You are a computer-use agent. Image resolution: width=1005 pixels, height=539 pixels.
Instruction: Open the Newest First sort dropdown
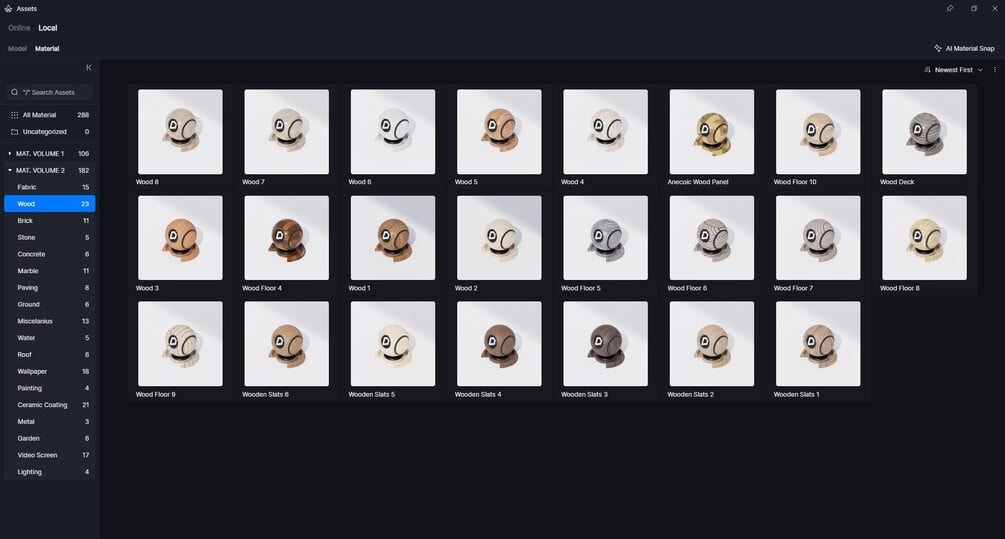[958, 70]
